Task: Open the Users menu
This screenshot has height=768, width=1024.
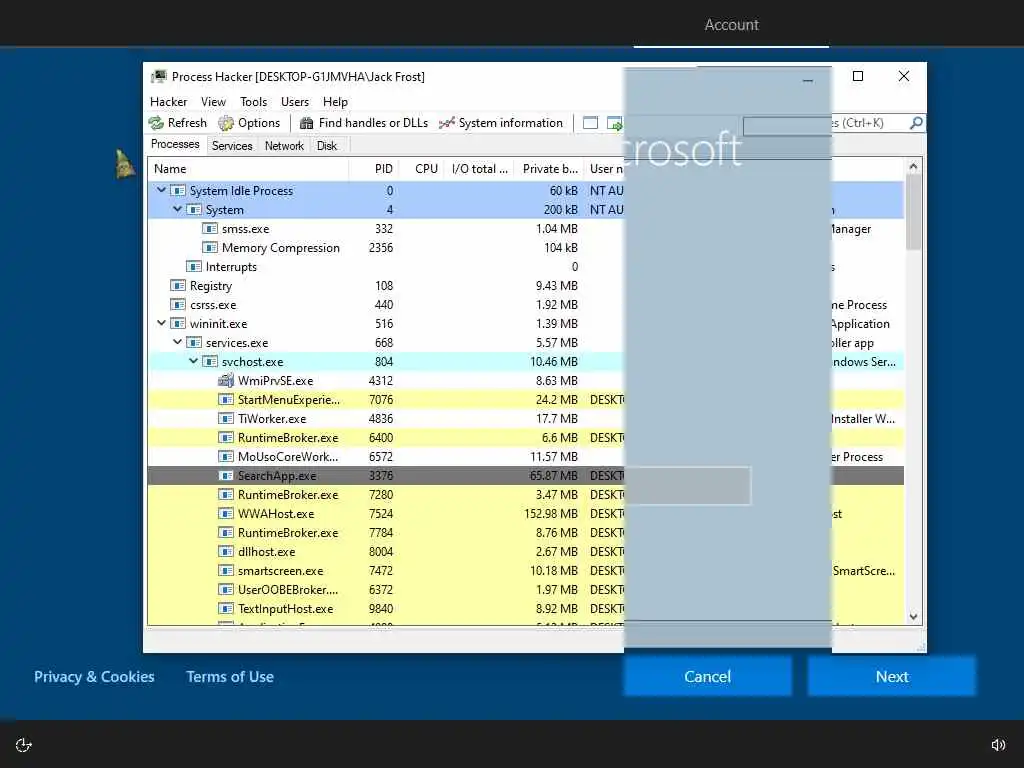Action: coord(295,102)
